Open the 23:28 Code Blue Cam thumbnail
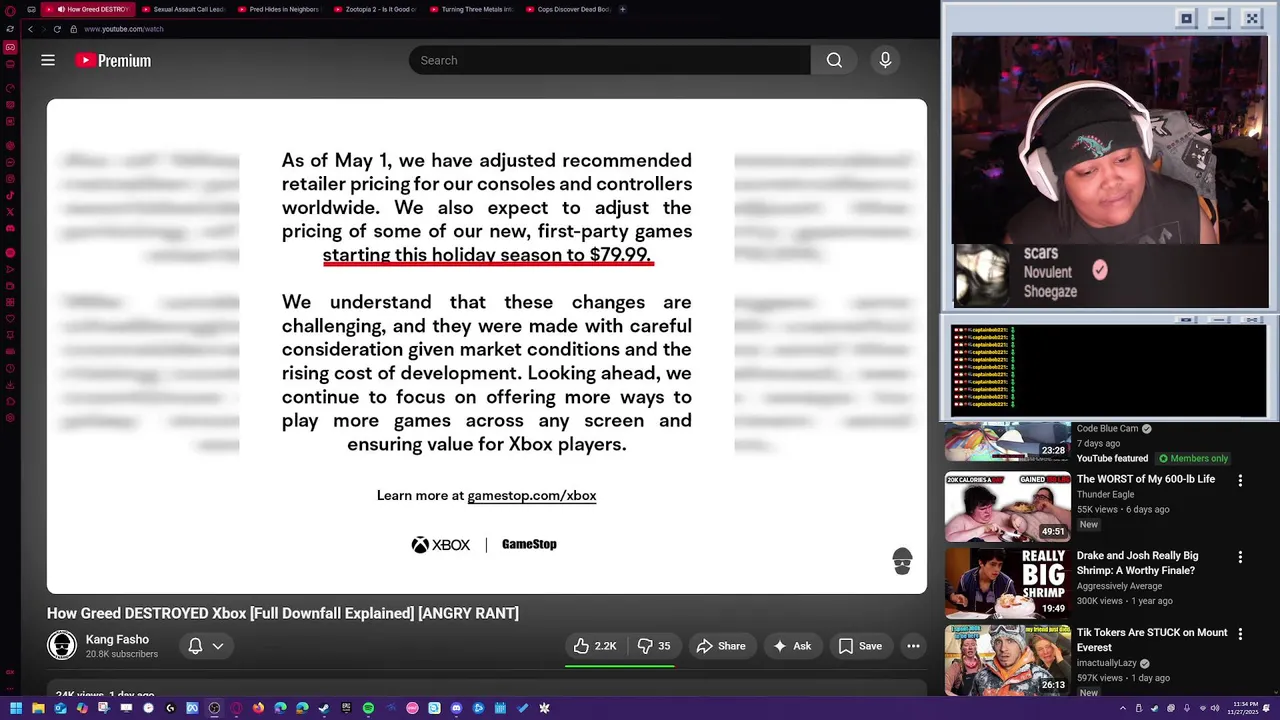Image resolution: width=1280 pixels, height=720 pixels. [x=1007, y=441]
